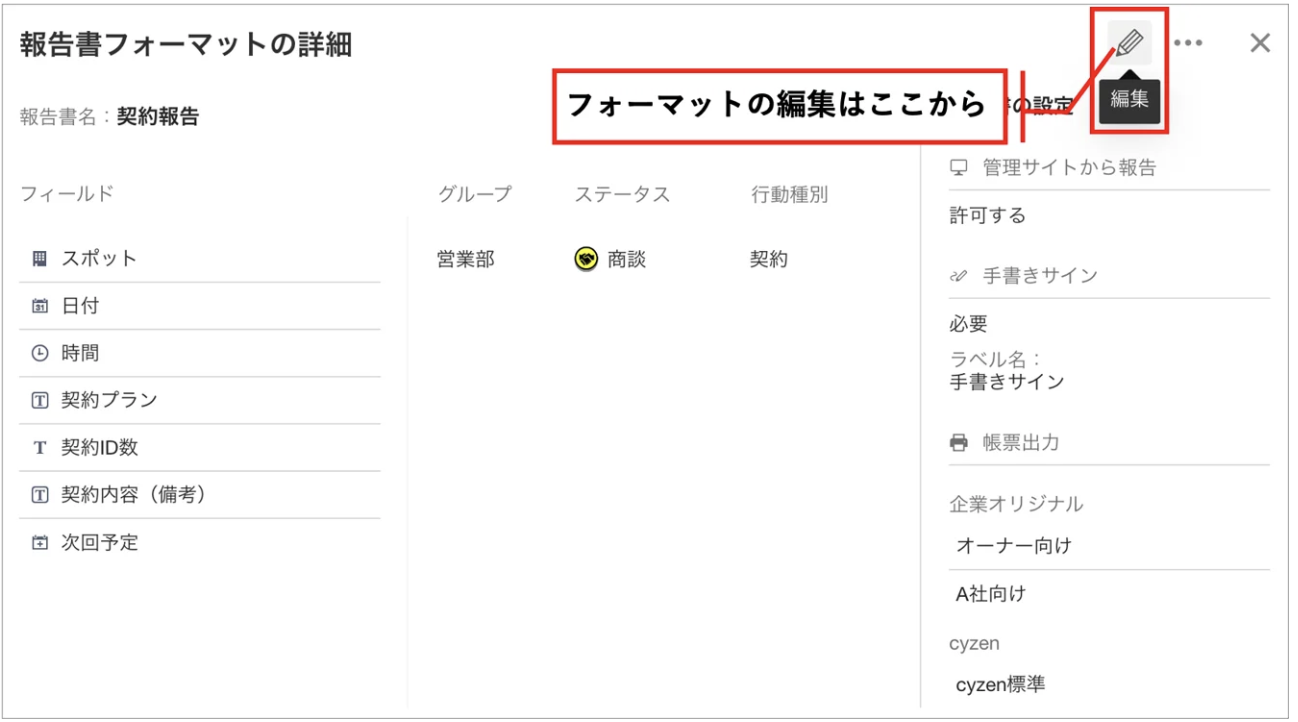Screen dimensions: 1298x722
Task: Click the 報告書フォーマットの詳細 dialog title
Action: [x=186, y=44]
